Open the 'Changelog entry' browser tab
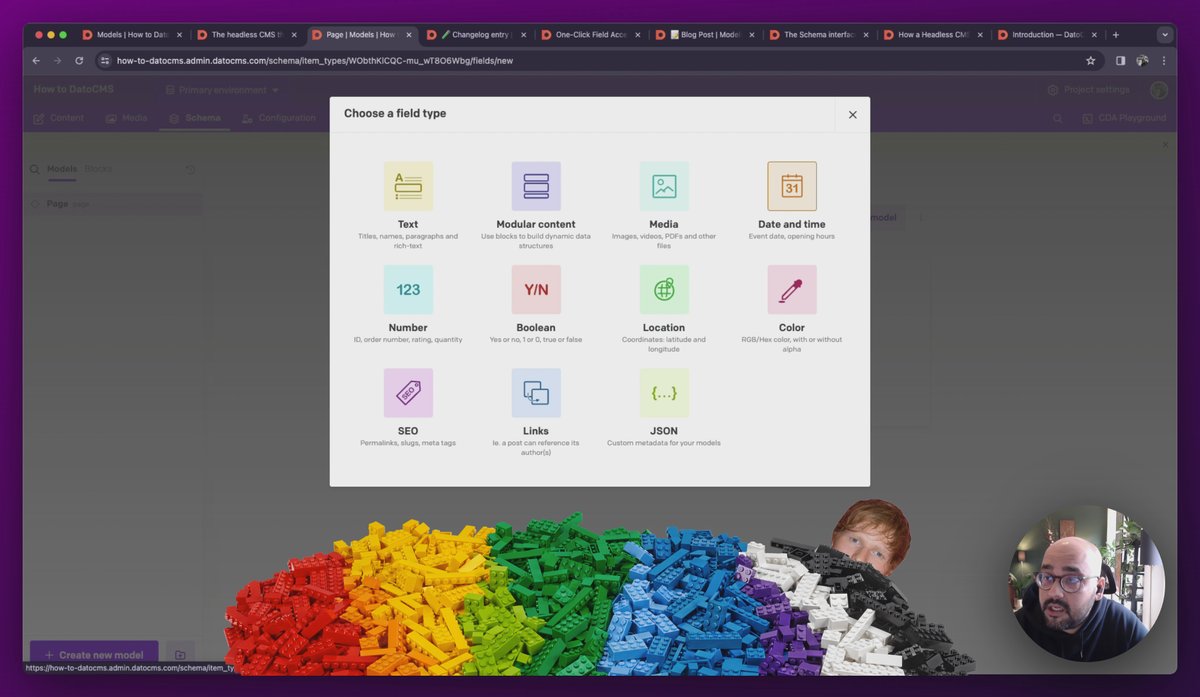The image size is (1200, 697). [476, 34]
